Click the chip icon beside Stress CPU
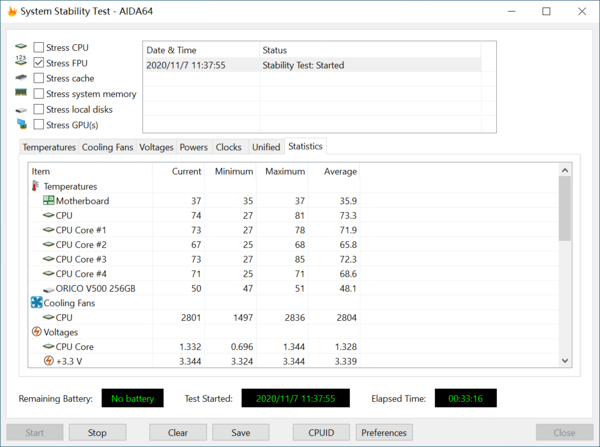This screenshot has height=447, width=600. pos(21,46)
